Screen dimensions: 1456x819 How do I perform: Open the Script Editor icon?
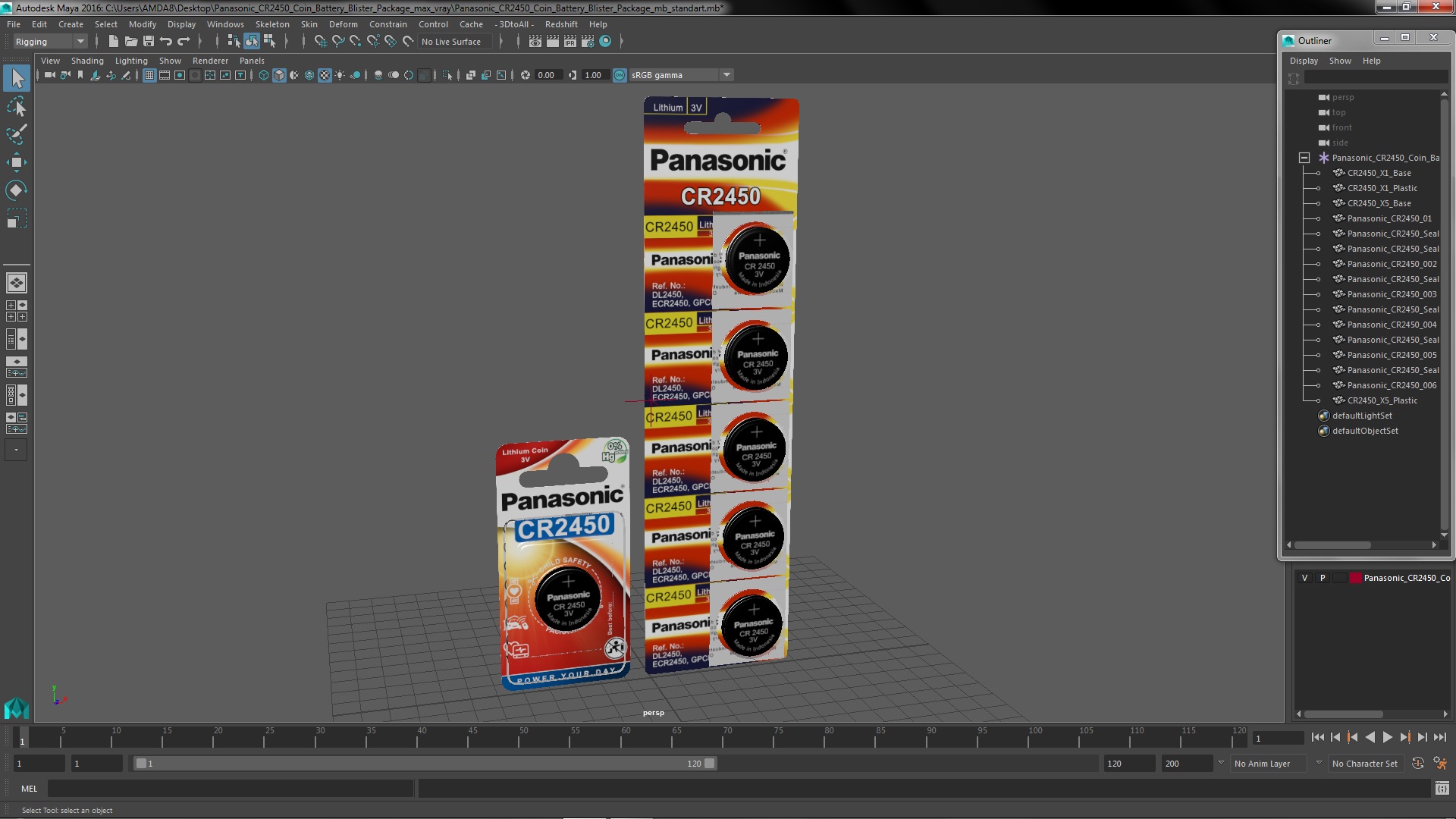pos(1442,789)
